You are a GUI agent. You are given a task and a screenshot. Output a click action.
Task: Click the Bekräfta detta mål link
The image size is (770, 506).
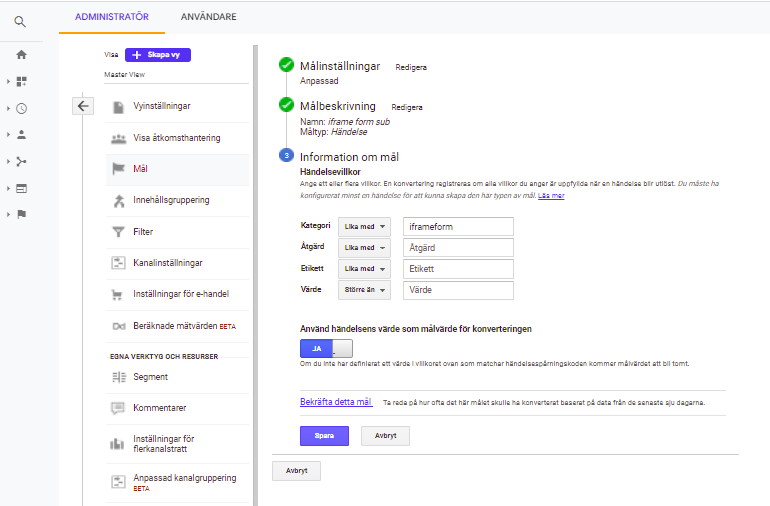pyautogui.click(x=336, y=402)
